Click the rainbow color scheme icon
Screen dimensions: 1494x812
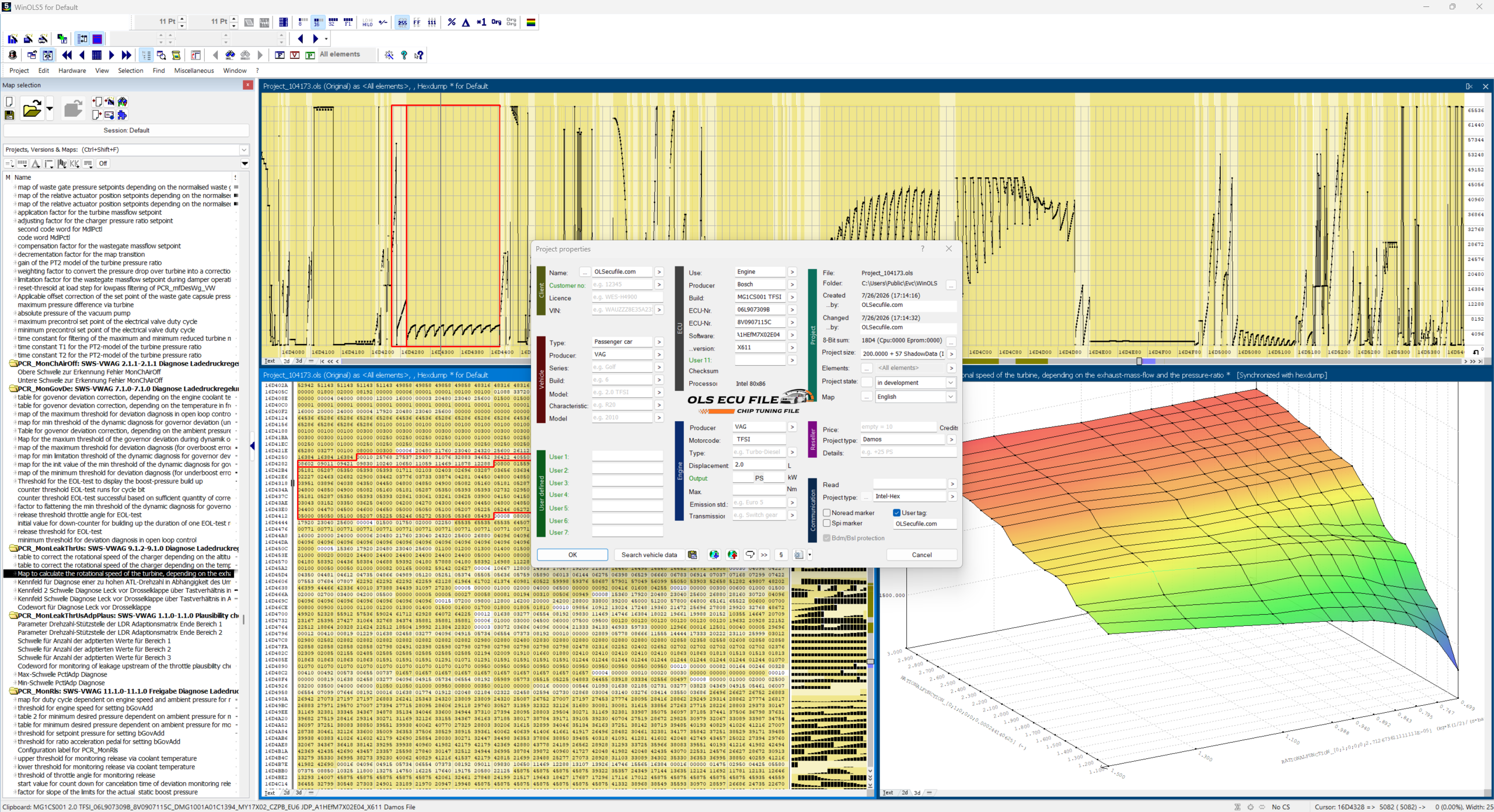531,22
